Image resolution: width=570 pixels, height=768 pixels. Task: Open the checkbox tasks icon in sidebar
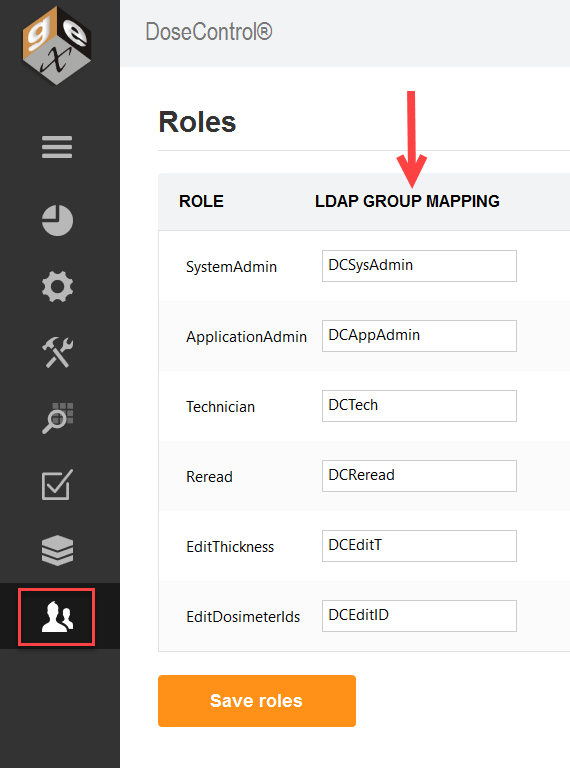coord(57,484)
